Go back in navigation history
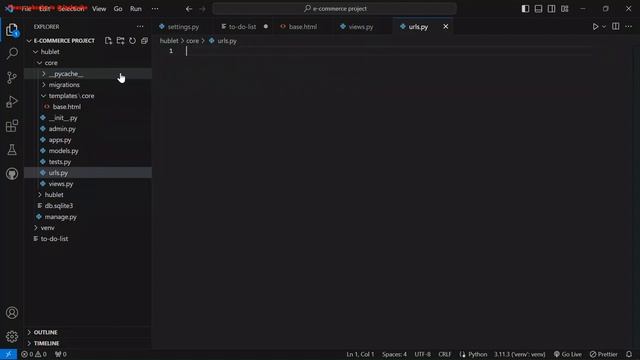 click(x=189, y=9)
